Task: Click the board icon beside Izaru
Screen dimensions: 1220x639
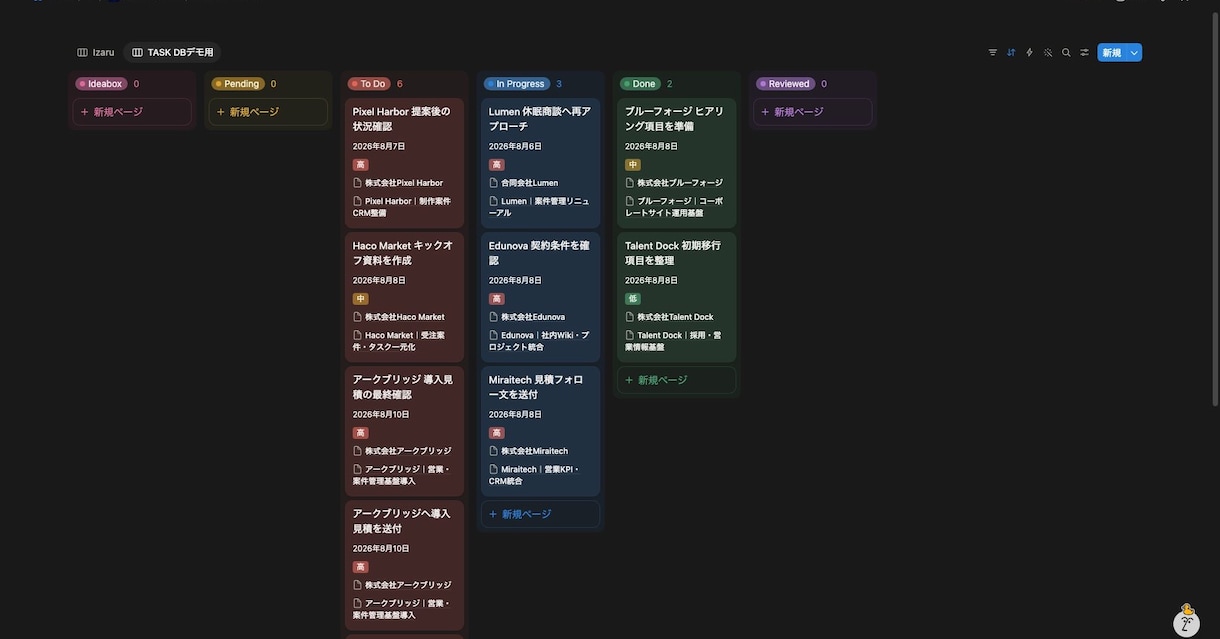Action: [82, 52]
